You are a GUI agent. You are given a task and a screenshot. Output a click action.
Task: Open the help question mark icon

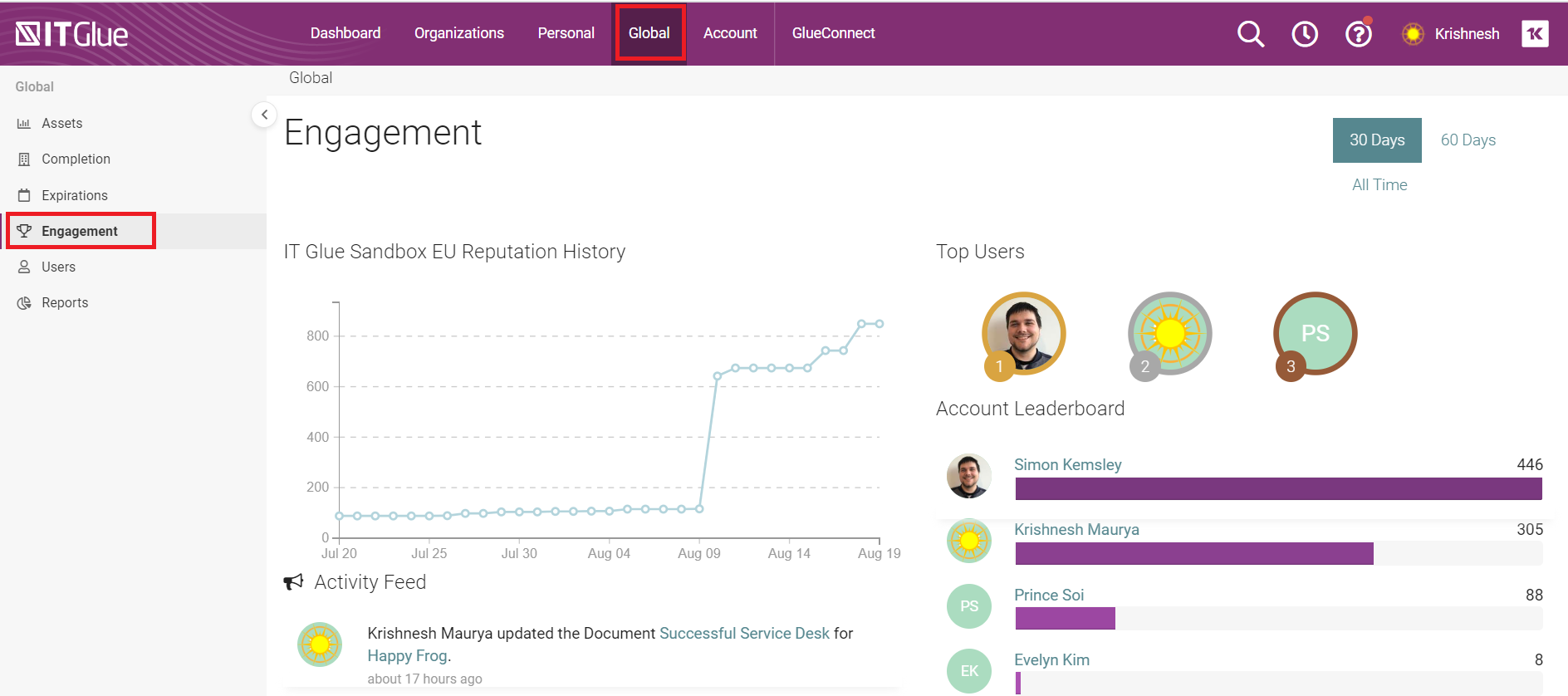1359,34
